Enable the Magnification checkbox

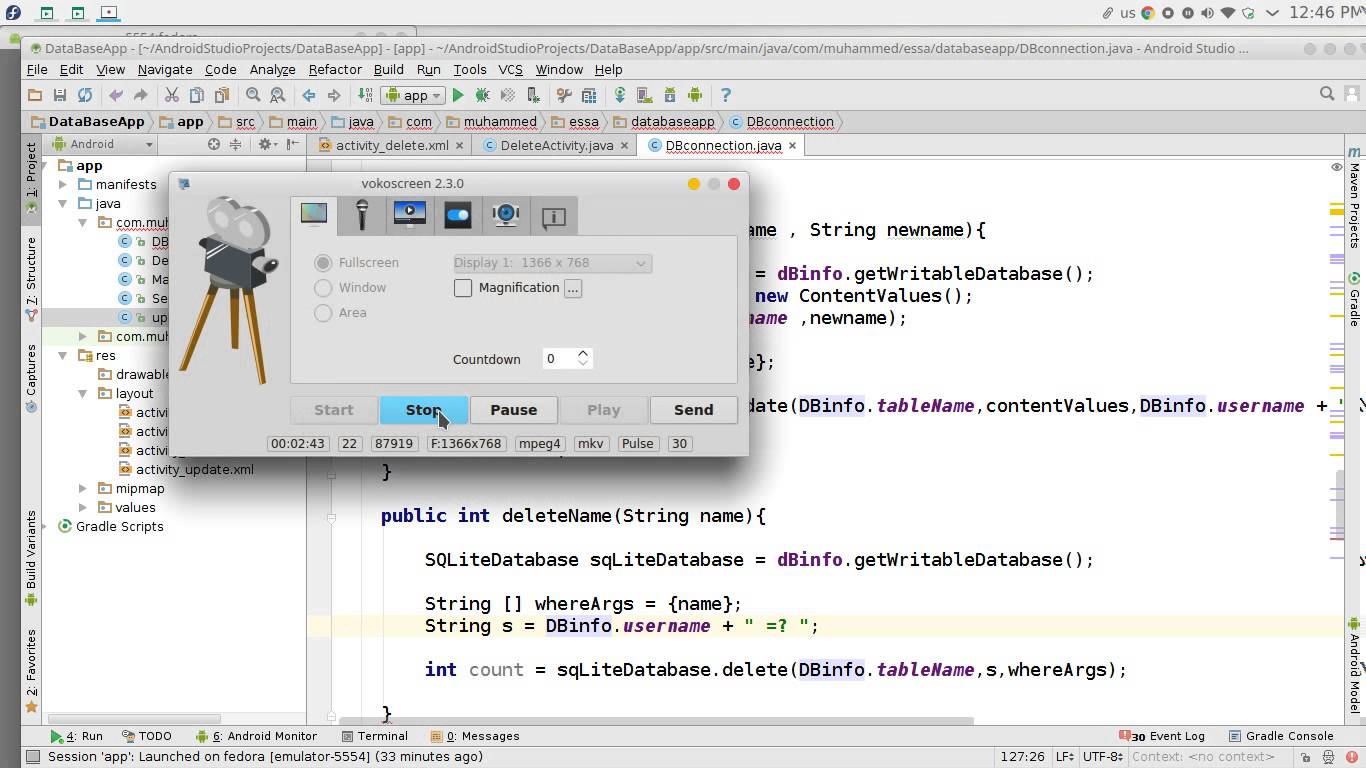[x=463, y=288]
